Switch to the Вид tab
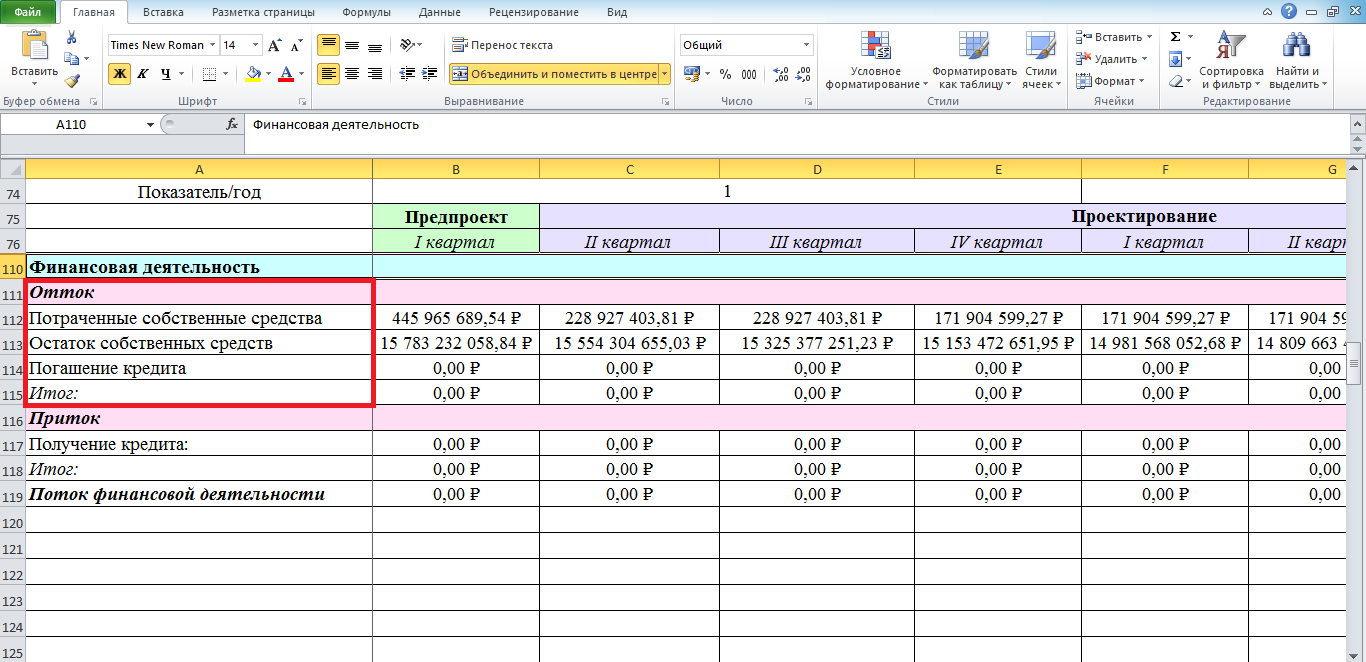Viewport: 1366px width, 662px height. [617, 12]
